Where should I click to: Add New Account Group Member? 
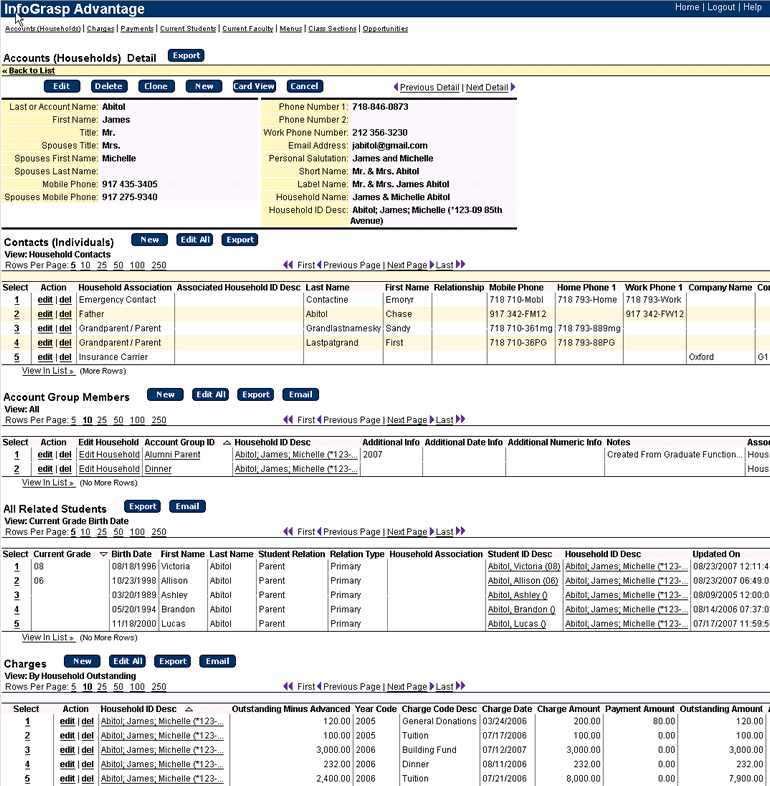point(165,395)
